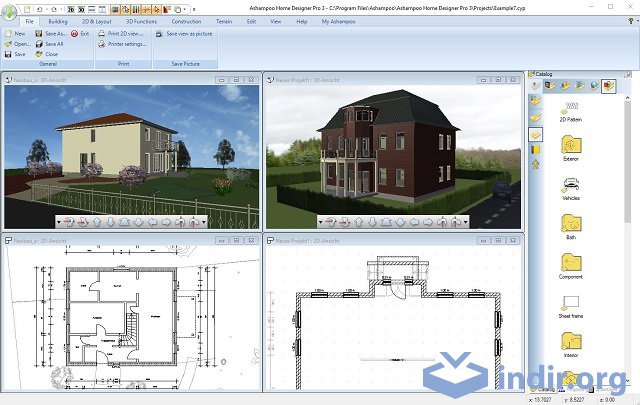Click the new document icon in quick access toolbar

pos(27,9)
